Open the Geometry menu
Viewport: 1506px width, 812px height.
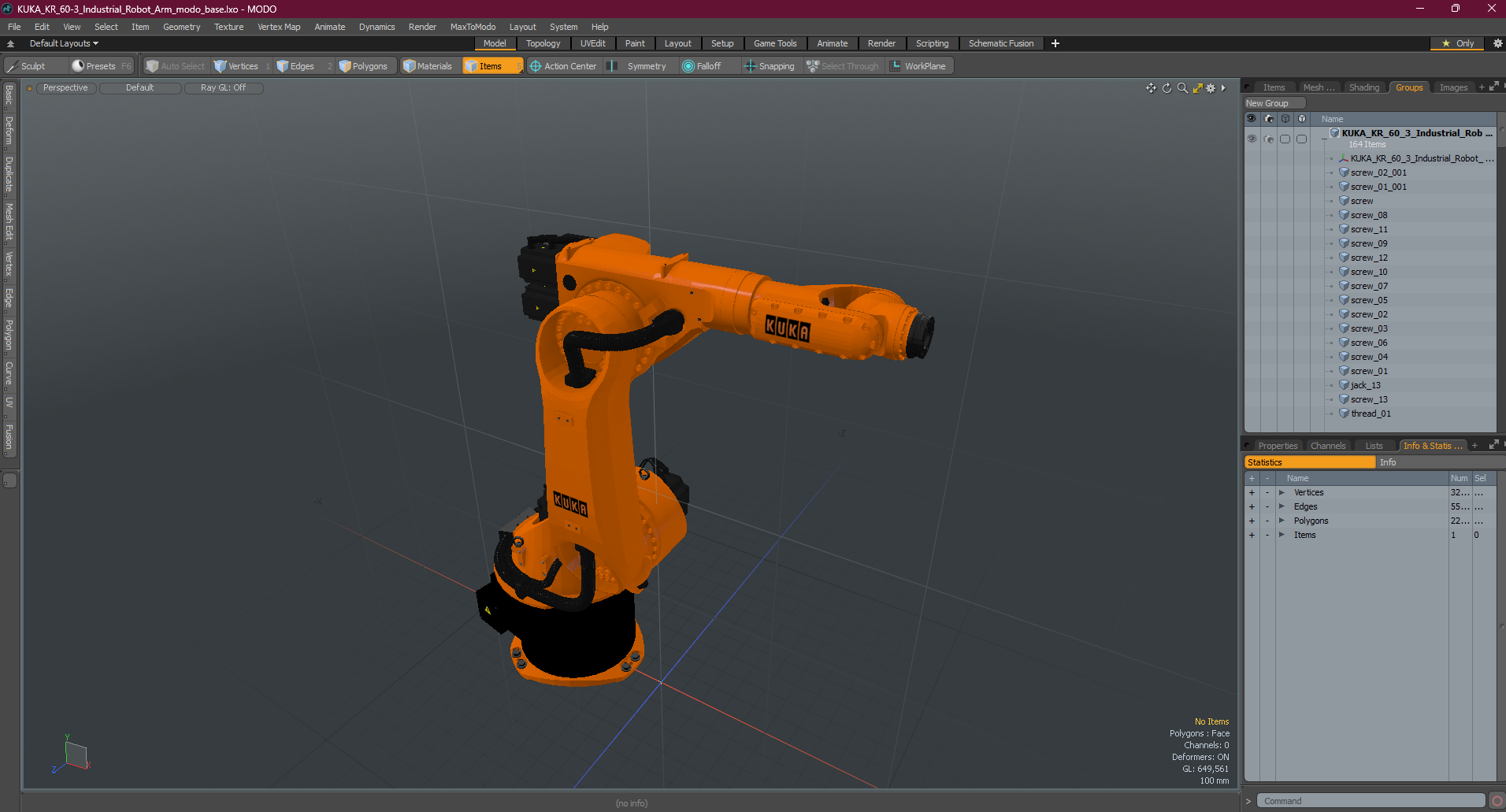tap(181, 27)
